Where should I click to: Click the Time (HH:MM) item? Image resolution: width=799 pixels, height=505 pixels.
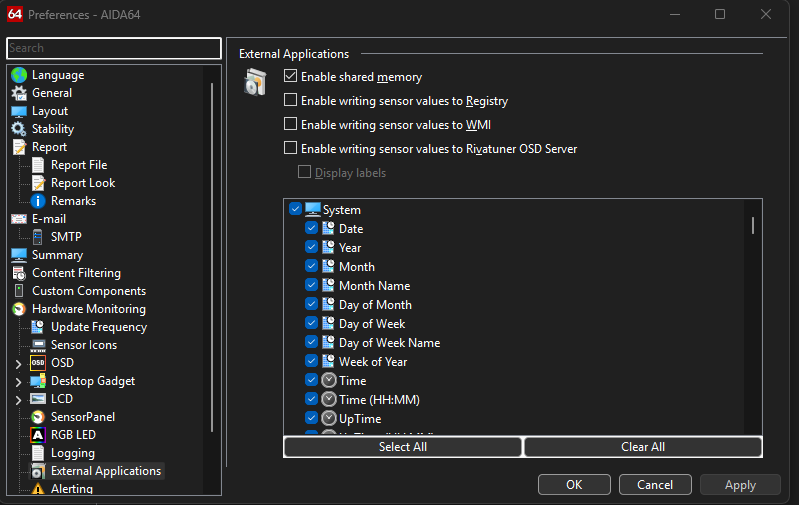(x=379, y=400)
